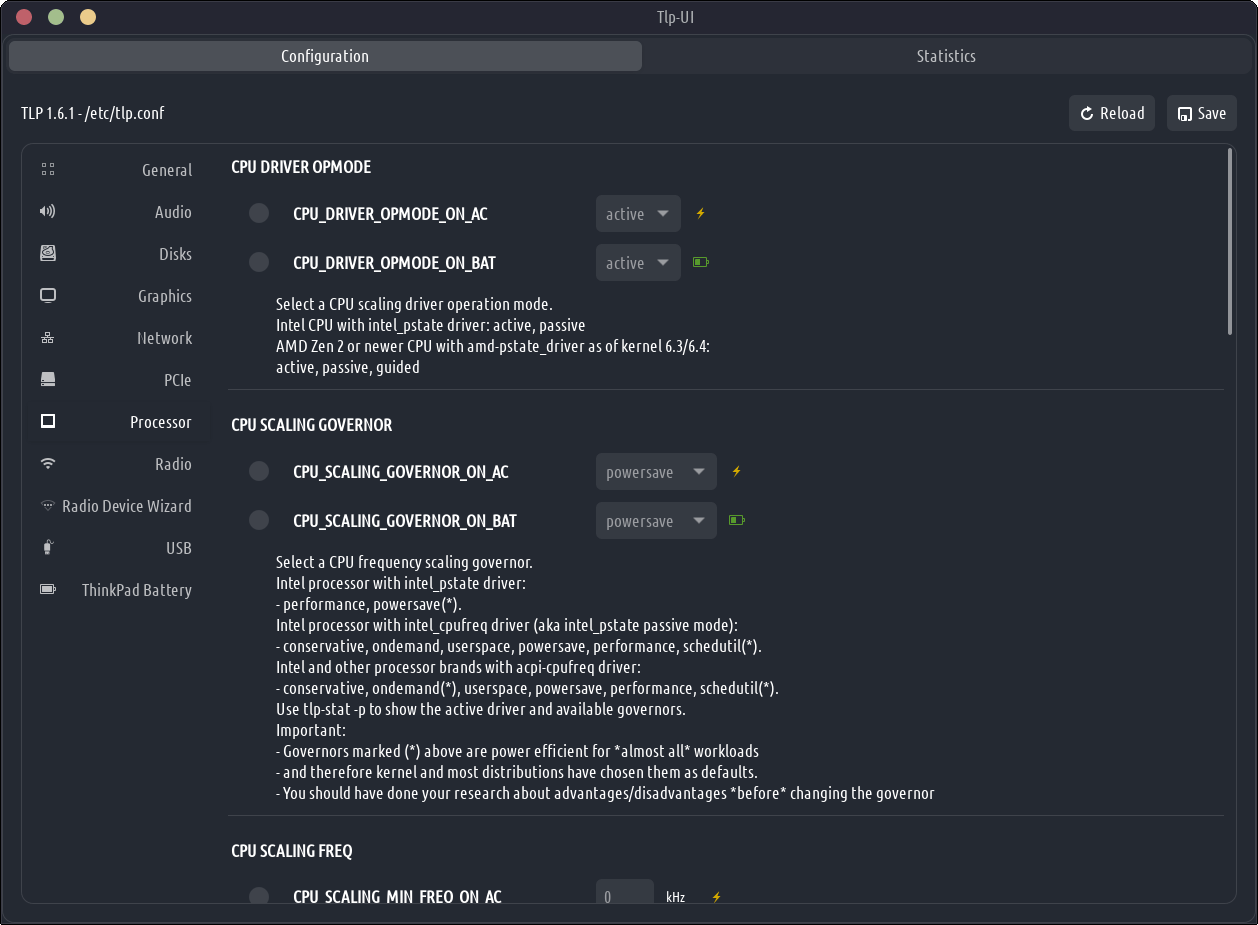This screenshot has width=1258, height=925.
Task: Toggle CPU_DRIVER_OPMODE_ON_AC setting on
Action: 259,213
